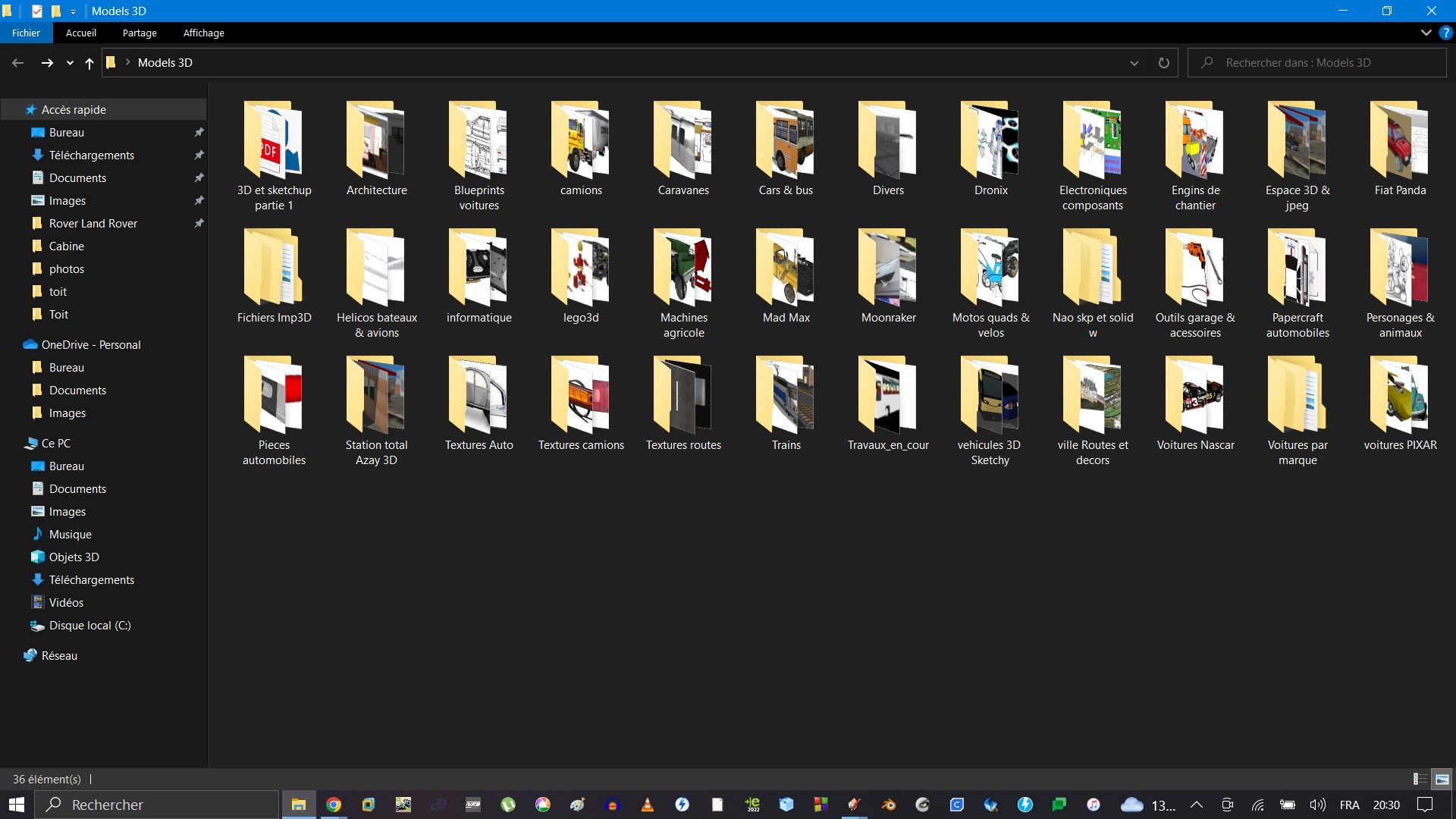This screenshot has height=819, width=1456.
Task: Open recent locations dropdown arrow
Action: coord(70,63)
